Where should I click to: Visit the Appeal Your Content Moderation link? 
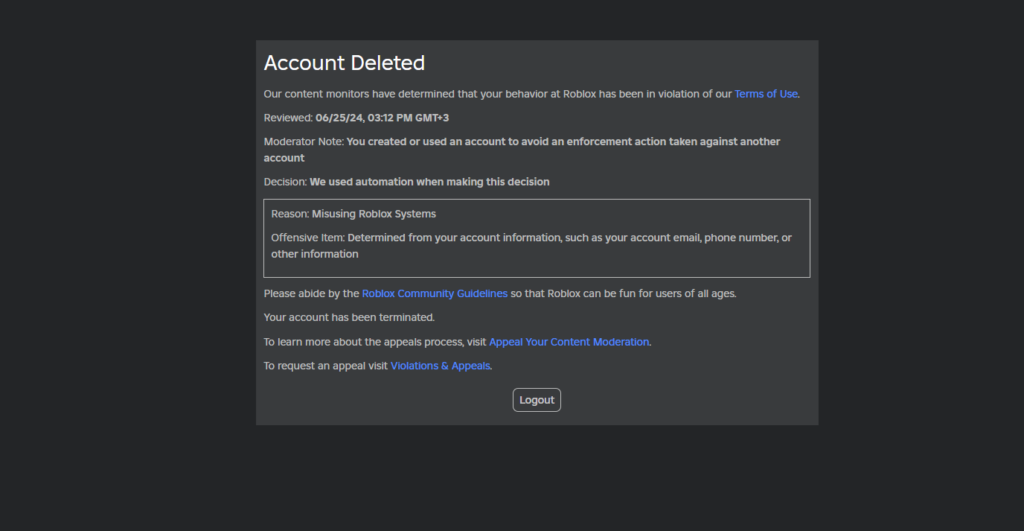[x=569, y=342]
